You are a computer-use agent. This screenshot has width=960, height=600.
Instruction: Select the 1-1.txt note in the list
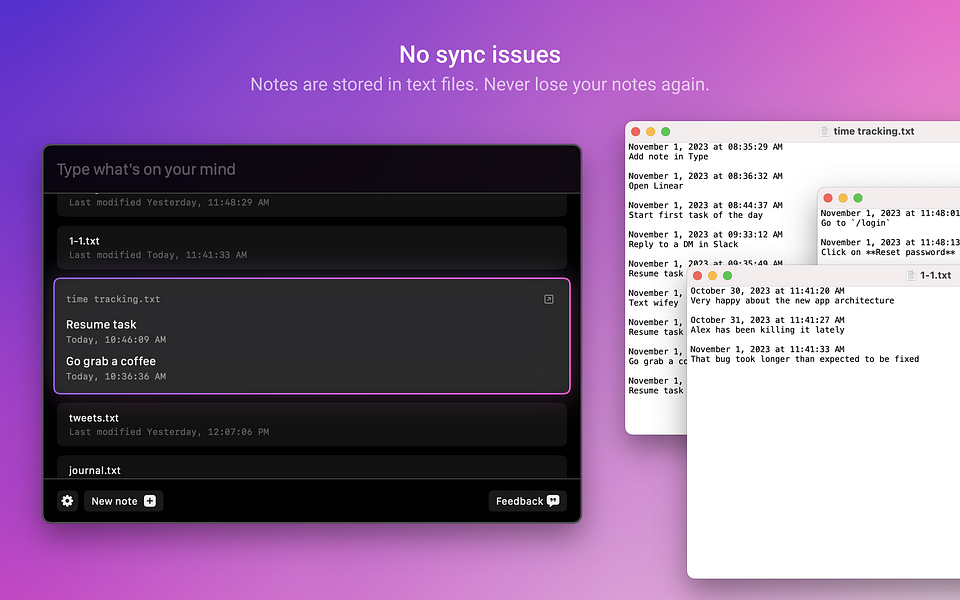[x=312, y=247]
